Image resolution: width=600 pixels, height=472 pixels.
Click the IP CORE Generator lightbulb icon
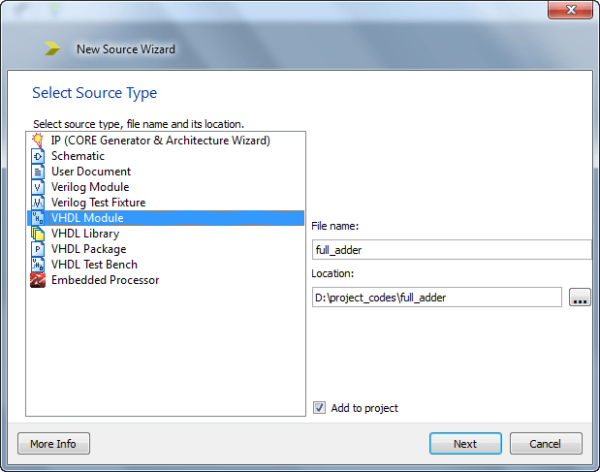click(x=38, y=140)
